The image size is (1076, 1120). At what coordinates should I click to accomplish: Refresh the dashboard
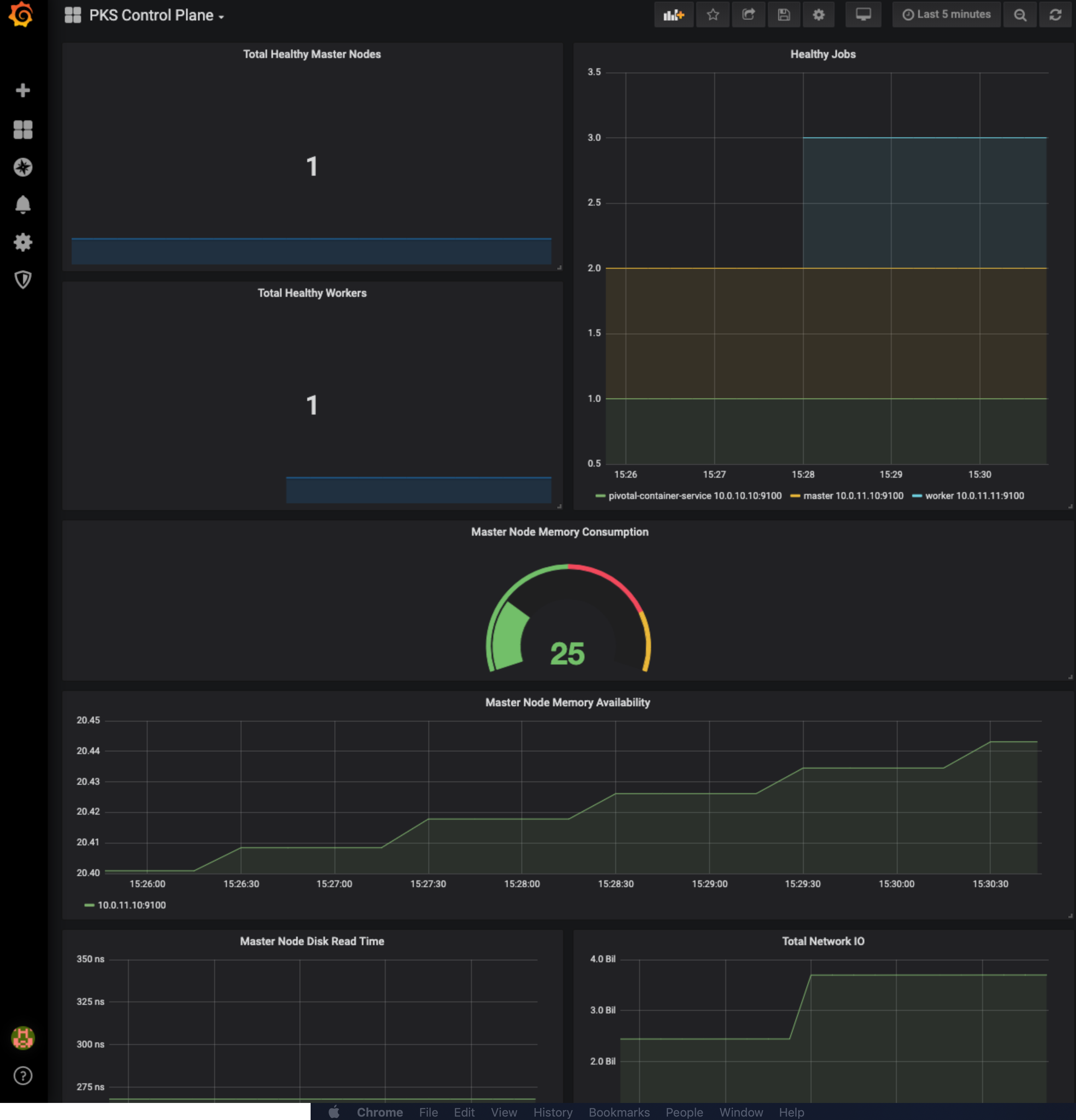(1056, 15)
